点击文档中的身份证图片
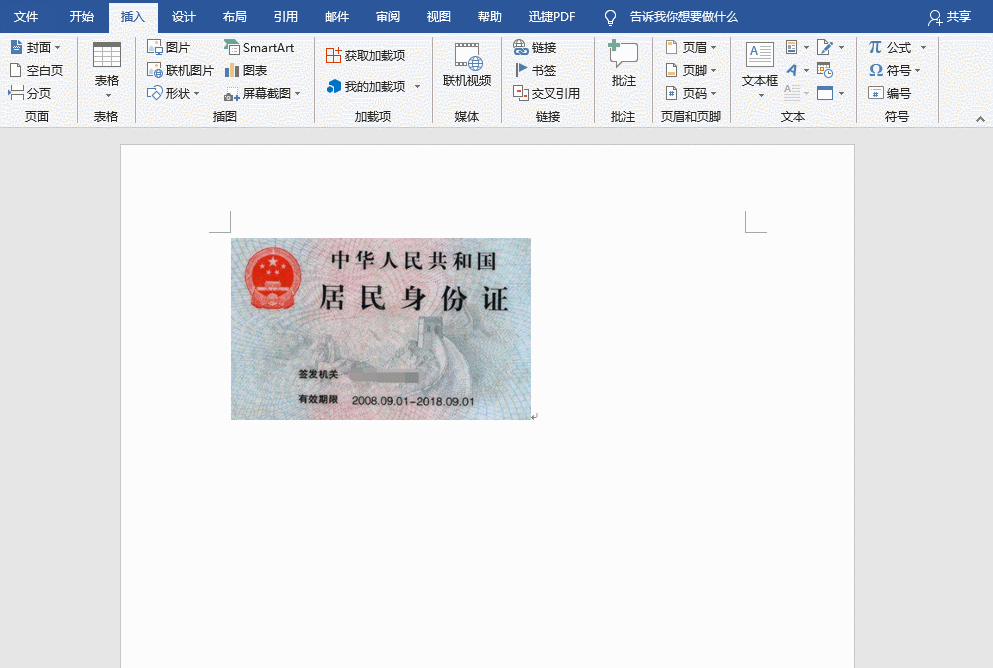Screen dimensions: 993x668 coord(380,328)
